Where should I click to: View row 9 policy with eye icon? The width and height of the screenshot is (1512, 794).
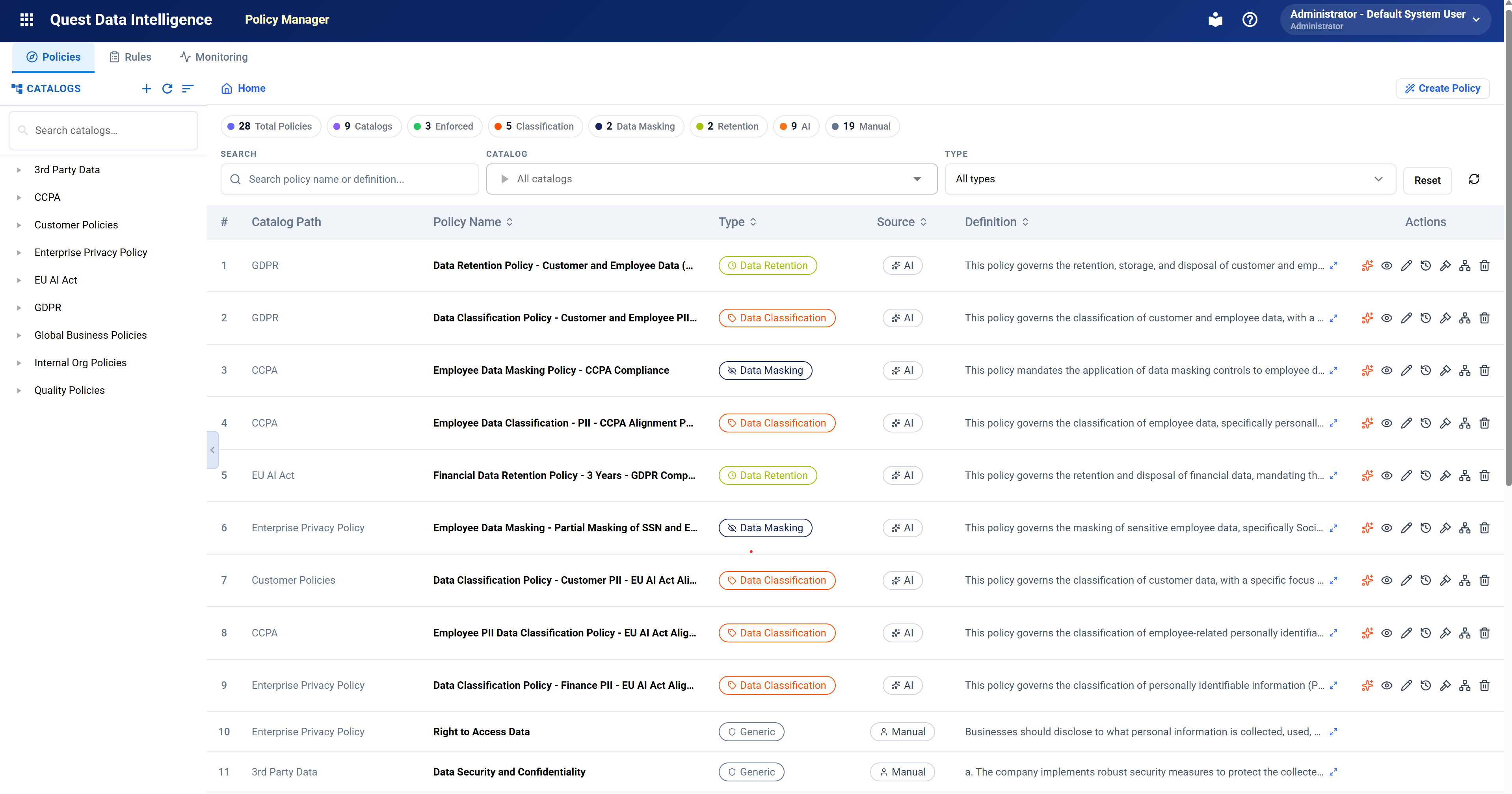(1386, 685)
